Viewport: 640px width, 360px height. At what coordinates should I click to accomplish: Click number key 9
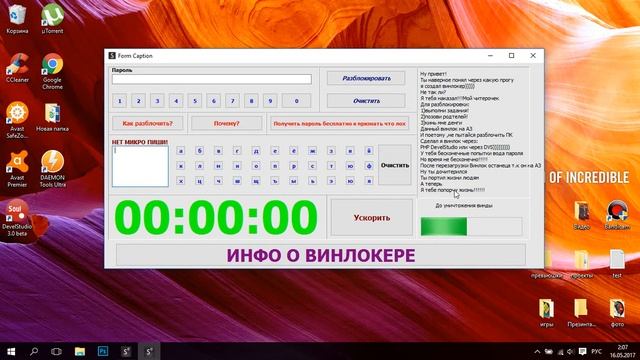[x=270, y=101]
